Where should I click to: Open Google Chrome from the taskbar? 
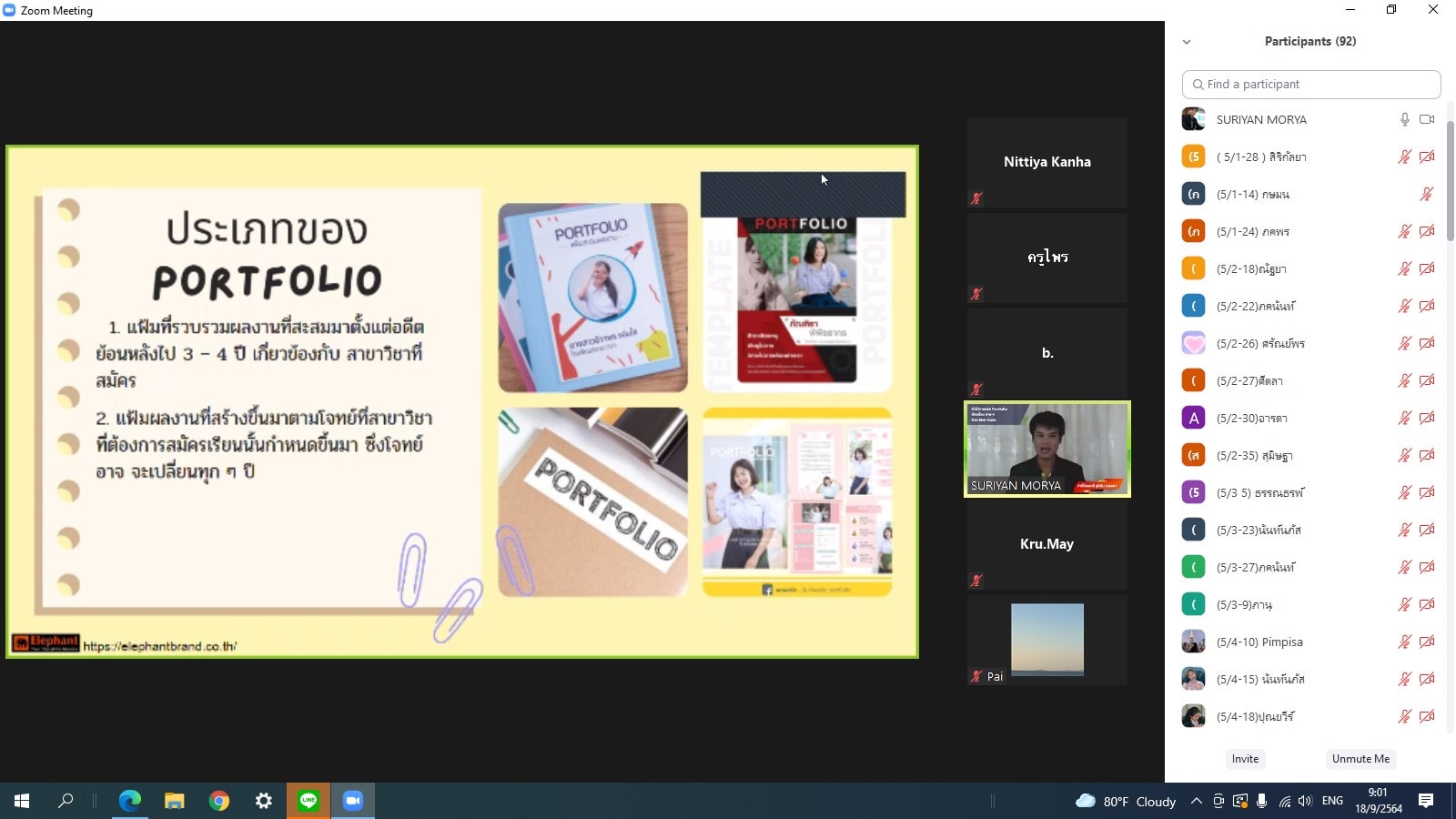pyautogui.click(x=219, y=801)
